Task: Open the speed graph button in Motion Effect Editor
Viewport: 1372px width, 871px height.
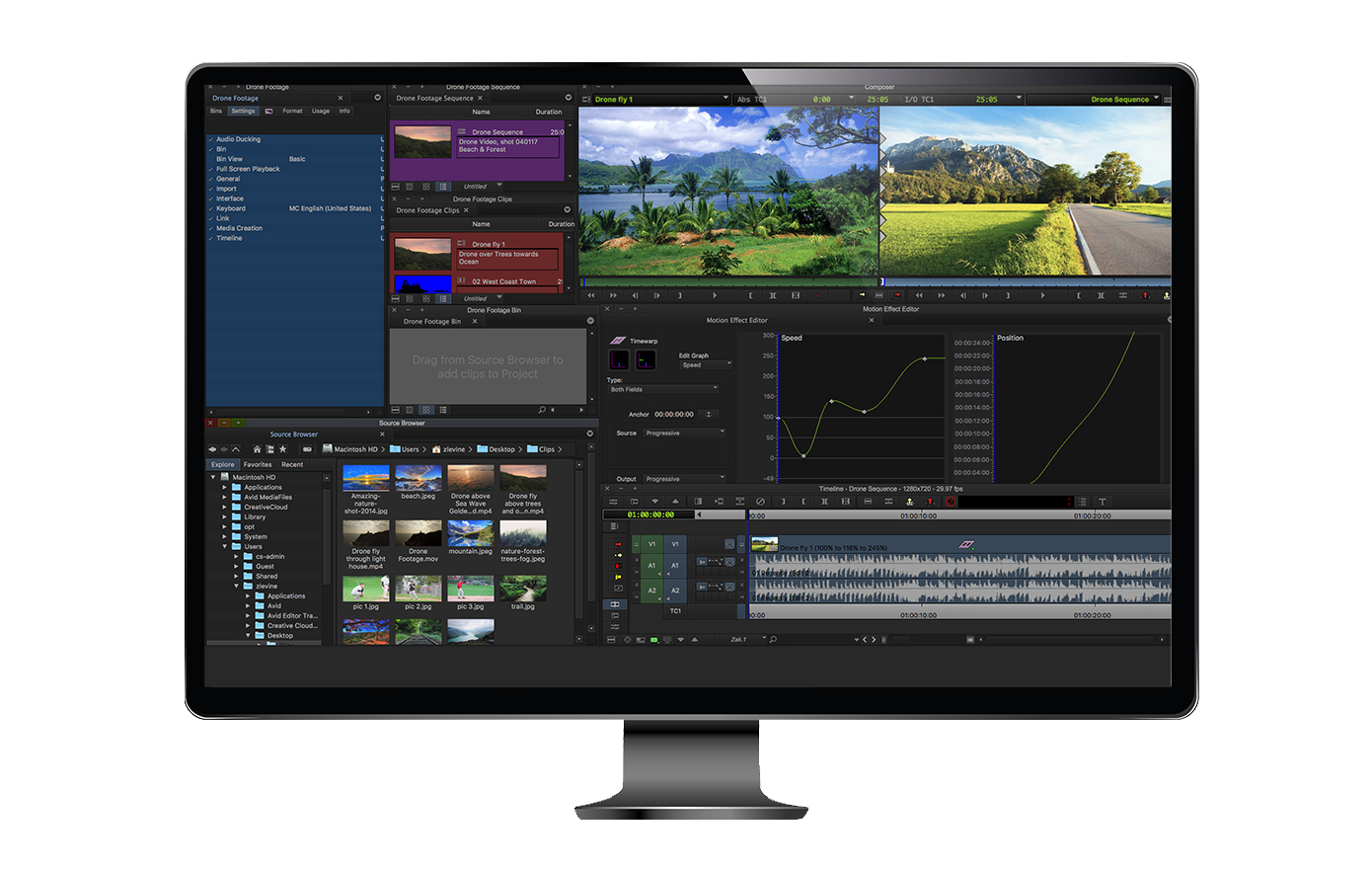Action: pos(619,360)
